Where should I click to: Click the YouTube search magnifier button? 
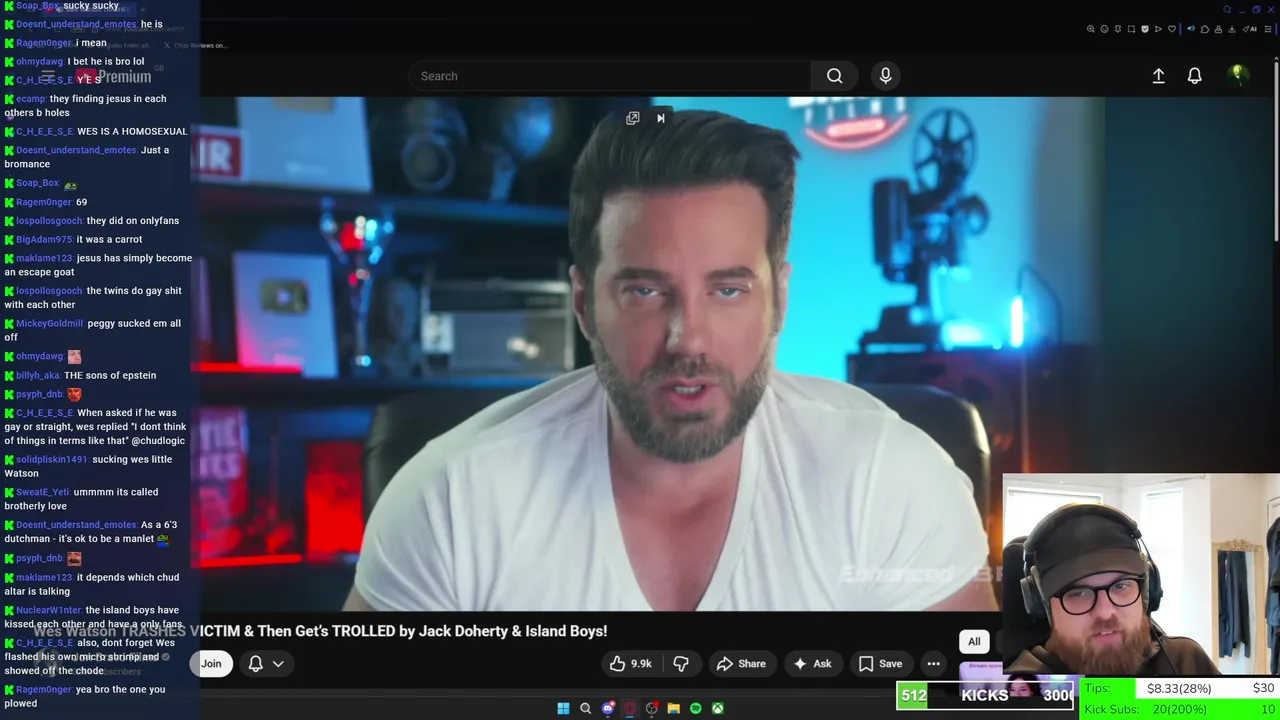834,76
